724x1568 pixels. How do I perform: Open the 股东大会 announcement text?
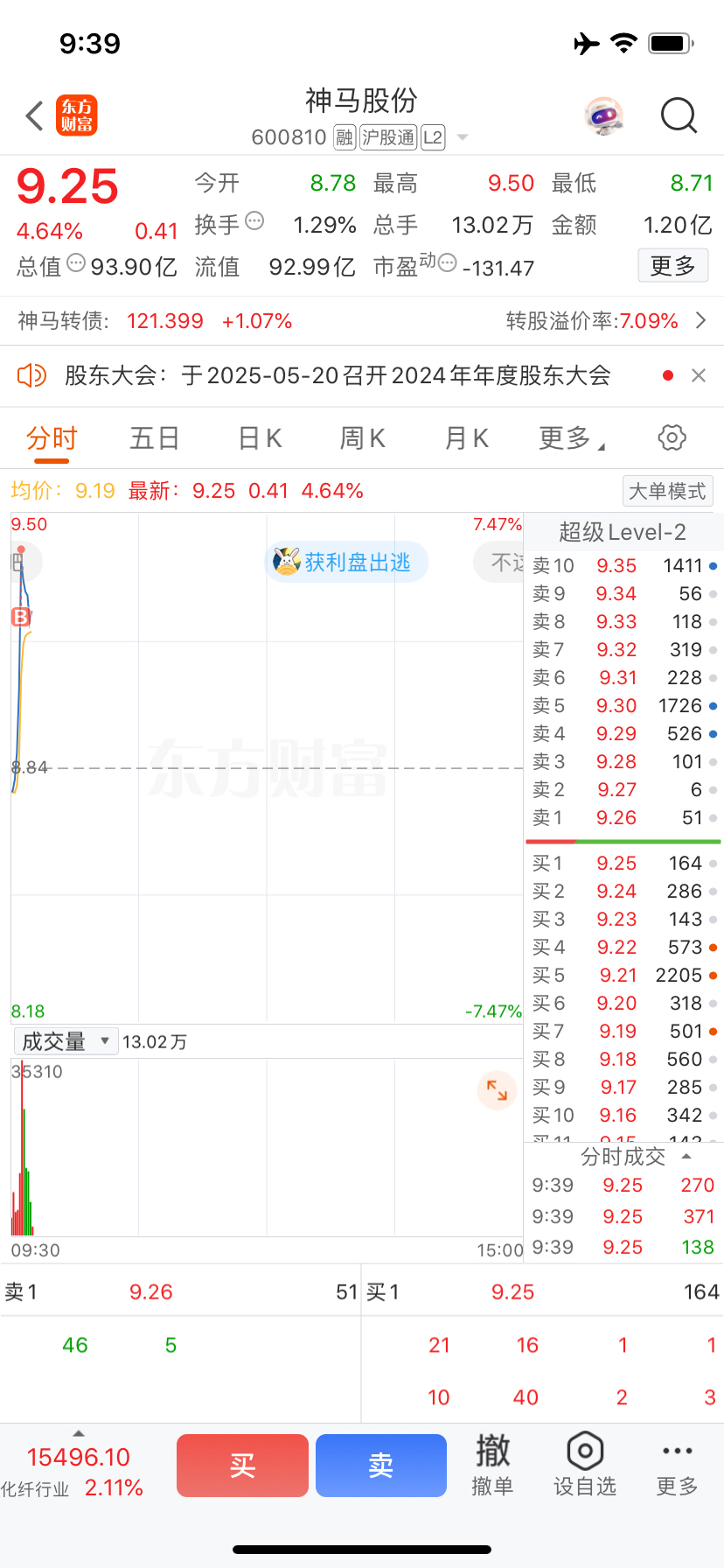[338, 375]
